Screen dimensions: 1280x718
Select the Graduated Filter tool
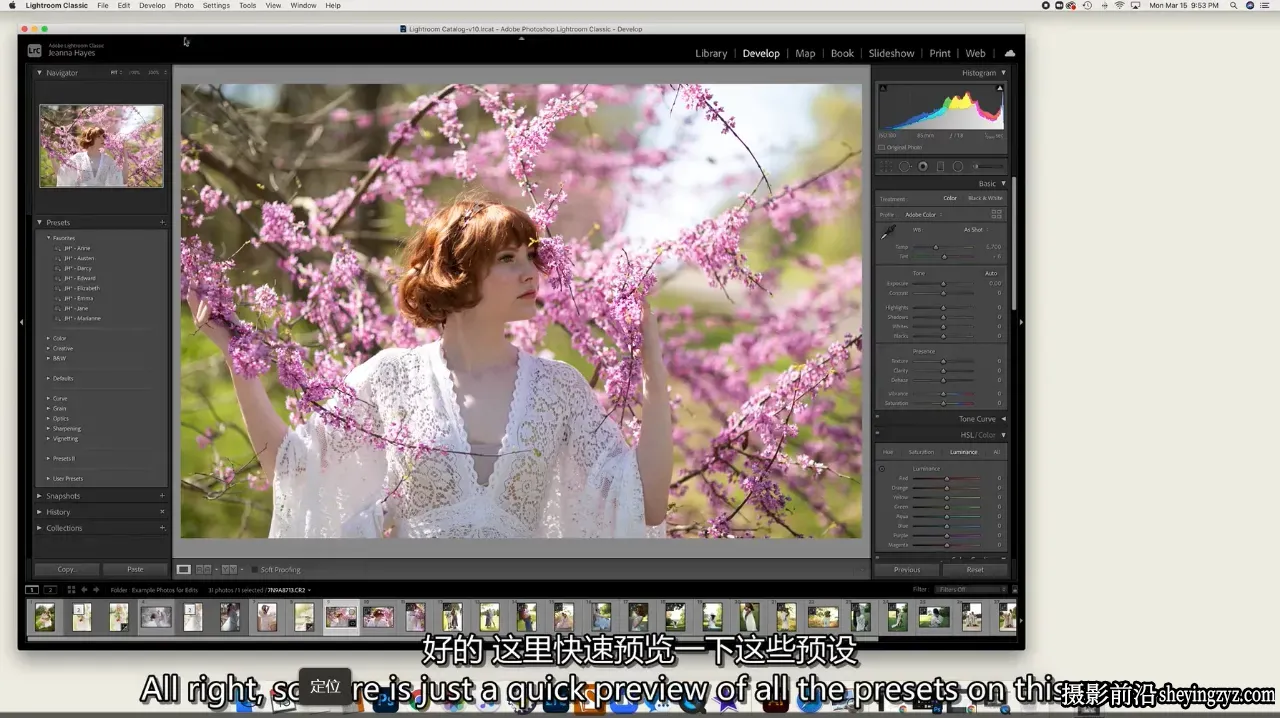pyautogui.click(x=940, y=167)
